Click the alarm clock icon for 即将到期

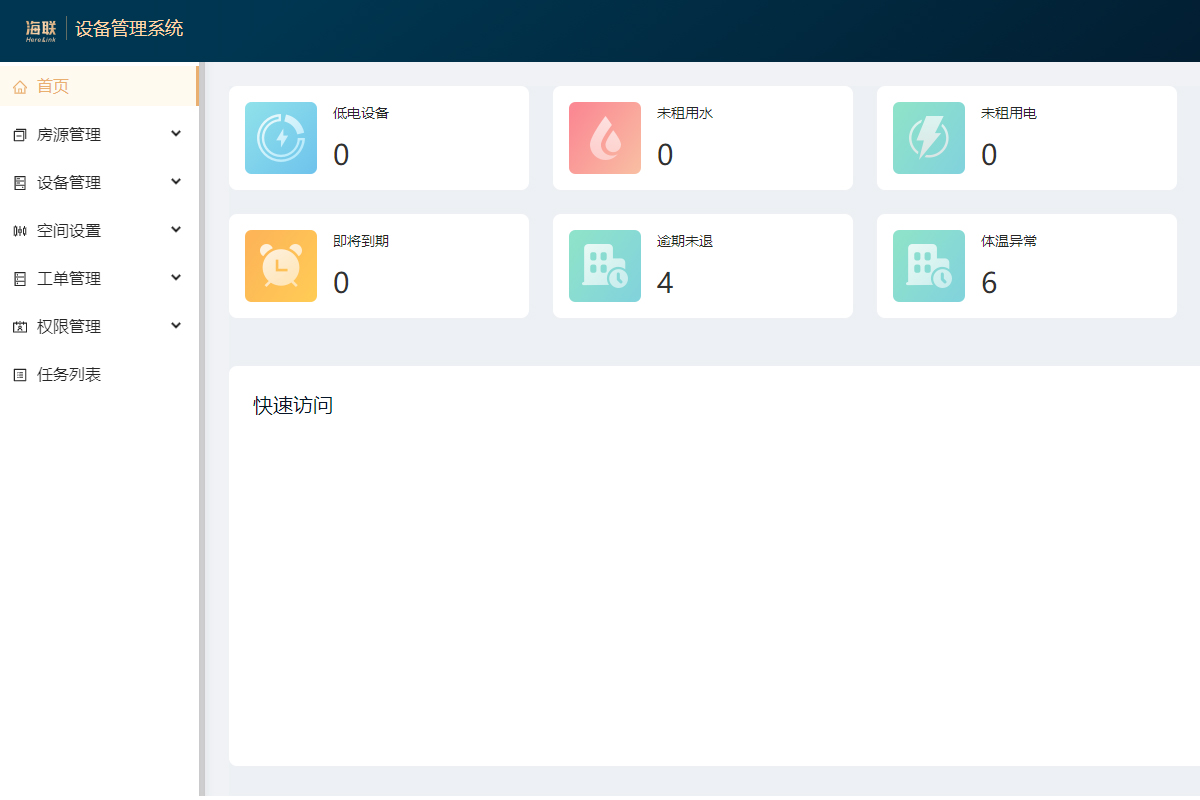click(x=281, y=266)
